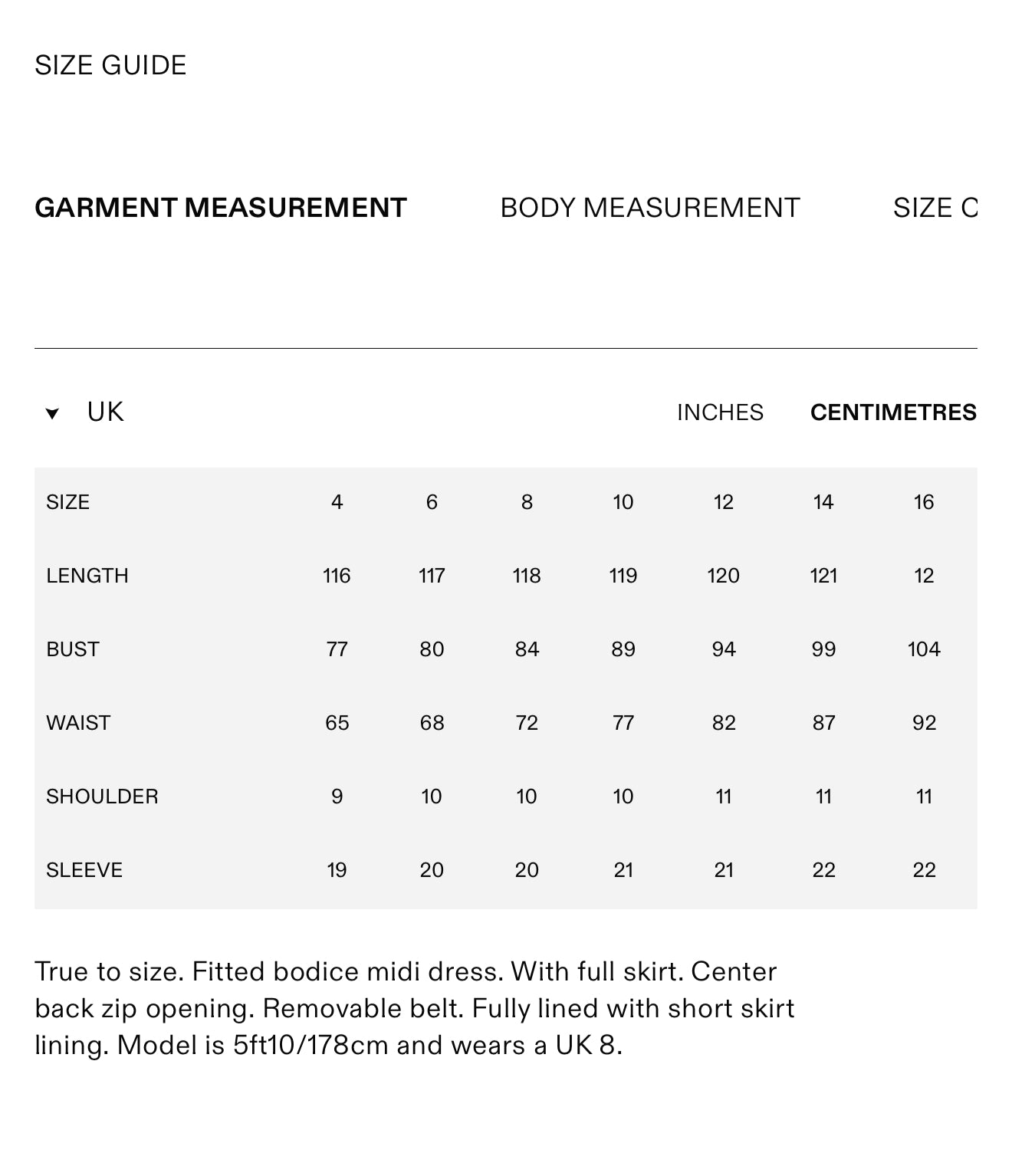Click the Shoulder row label
The width and height of the screenshot is (1012, 1176).
102,797
